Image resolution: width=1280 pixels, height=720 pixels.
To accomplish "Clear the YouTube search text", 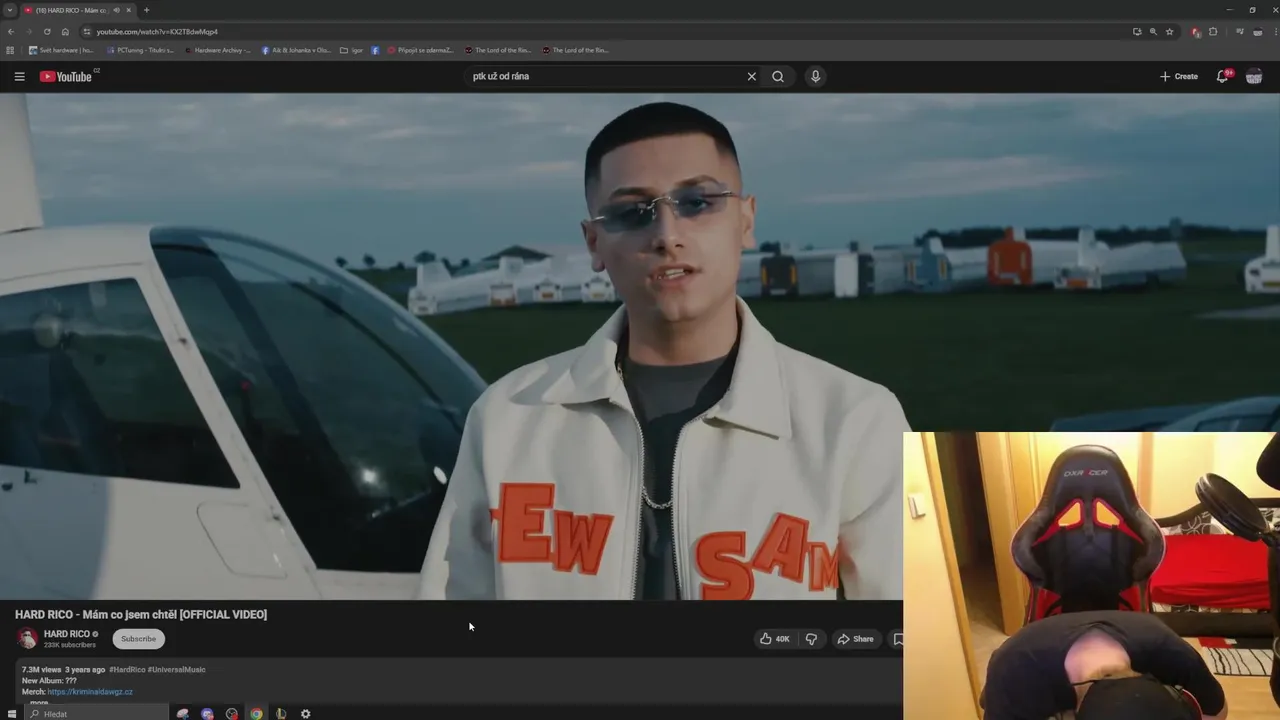I will (x=752, y=76).
